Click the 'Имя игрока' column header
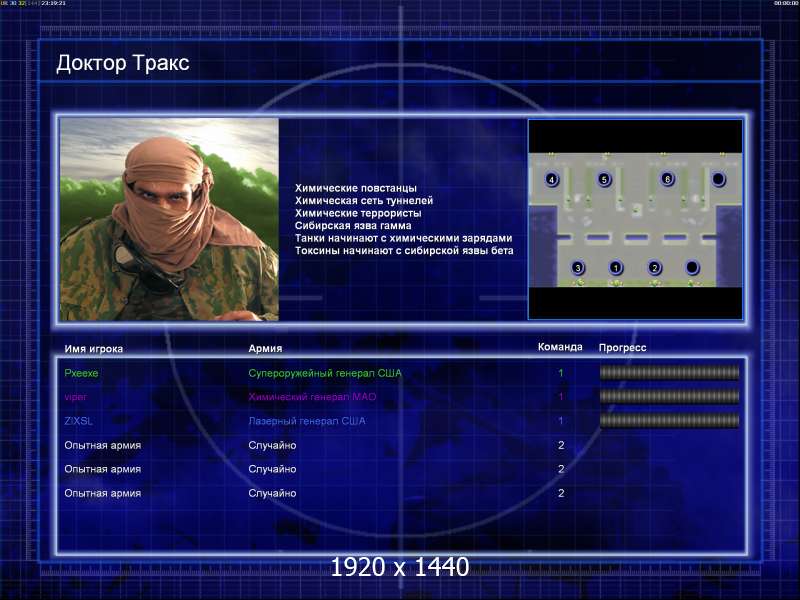 (x=94, y=349)
